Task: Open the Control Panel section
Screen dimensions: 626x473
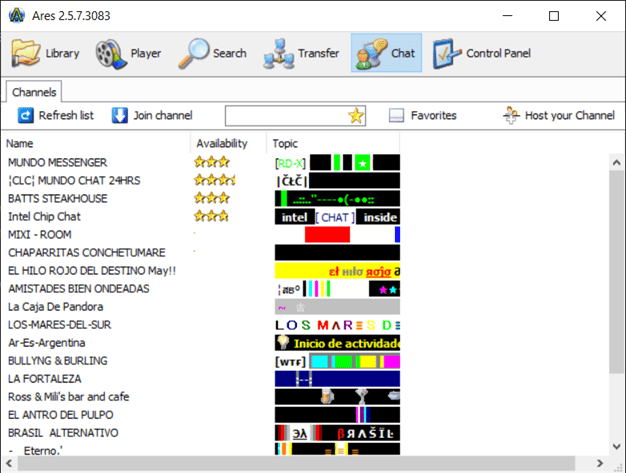Action: [x=481, y=53]
